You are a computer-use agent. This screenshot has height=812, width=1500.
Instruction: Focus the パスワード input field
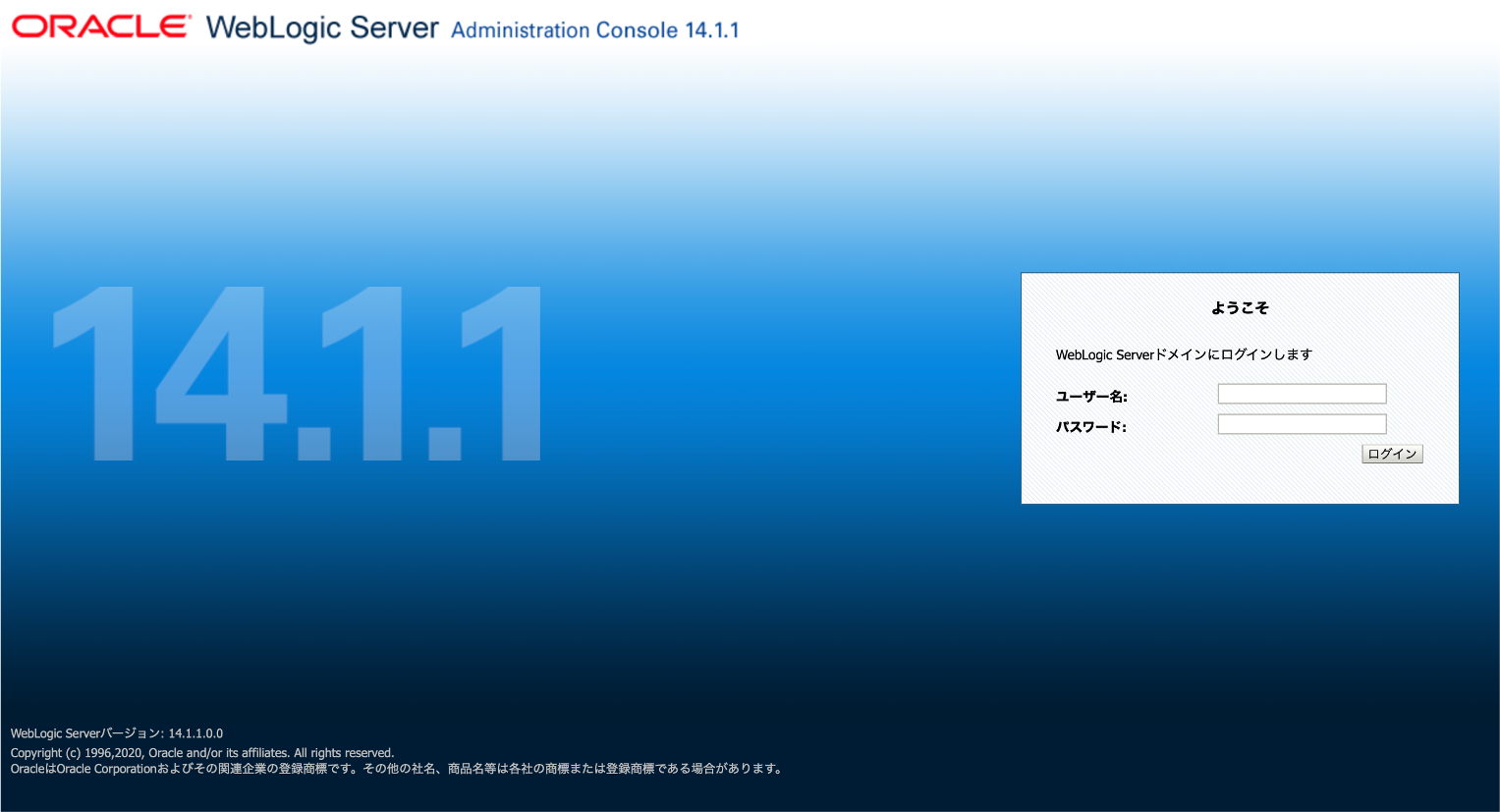[1302, 424]
